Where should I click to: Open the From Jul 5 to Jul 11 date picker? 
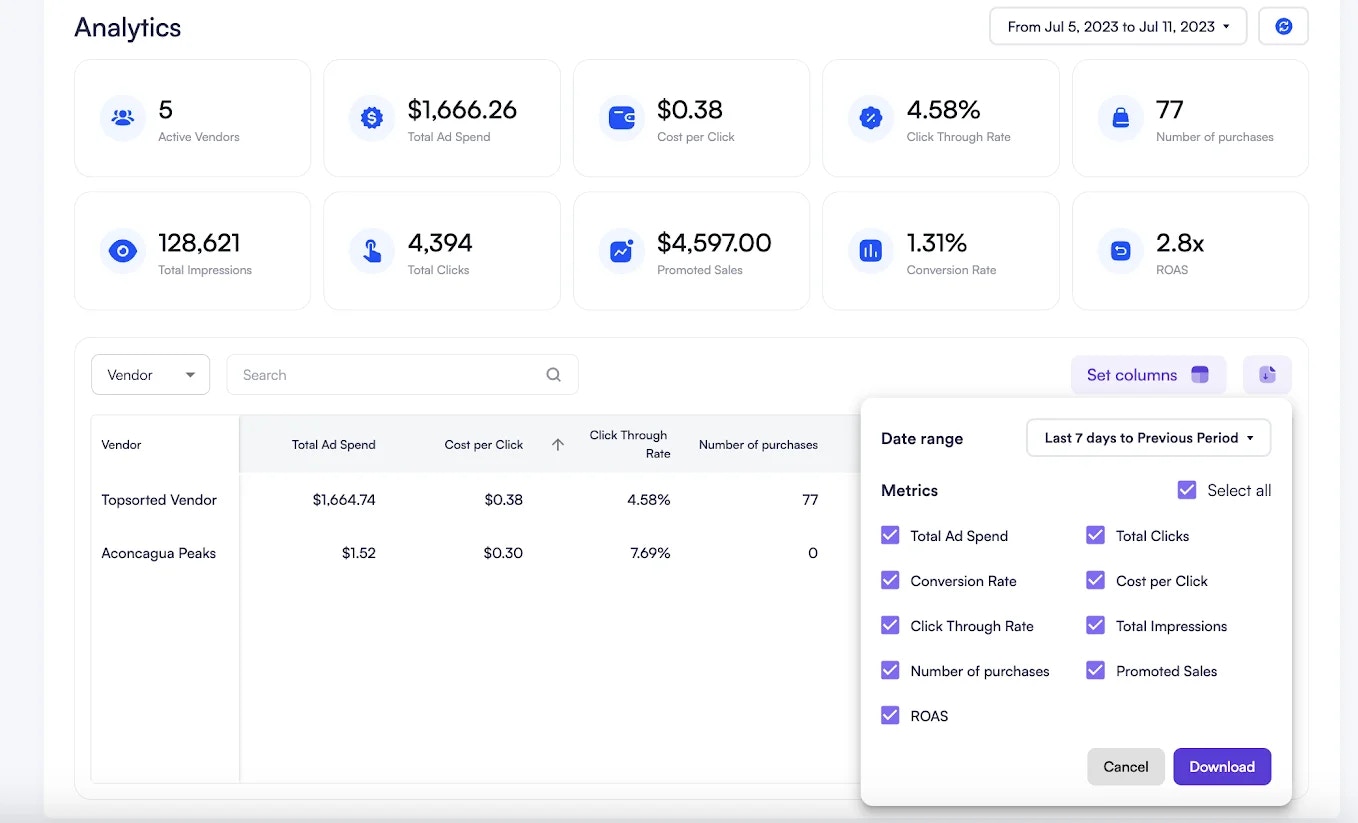(x=1117, y=26)
